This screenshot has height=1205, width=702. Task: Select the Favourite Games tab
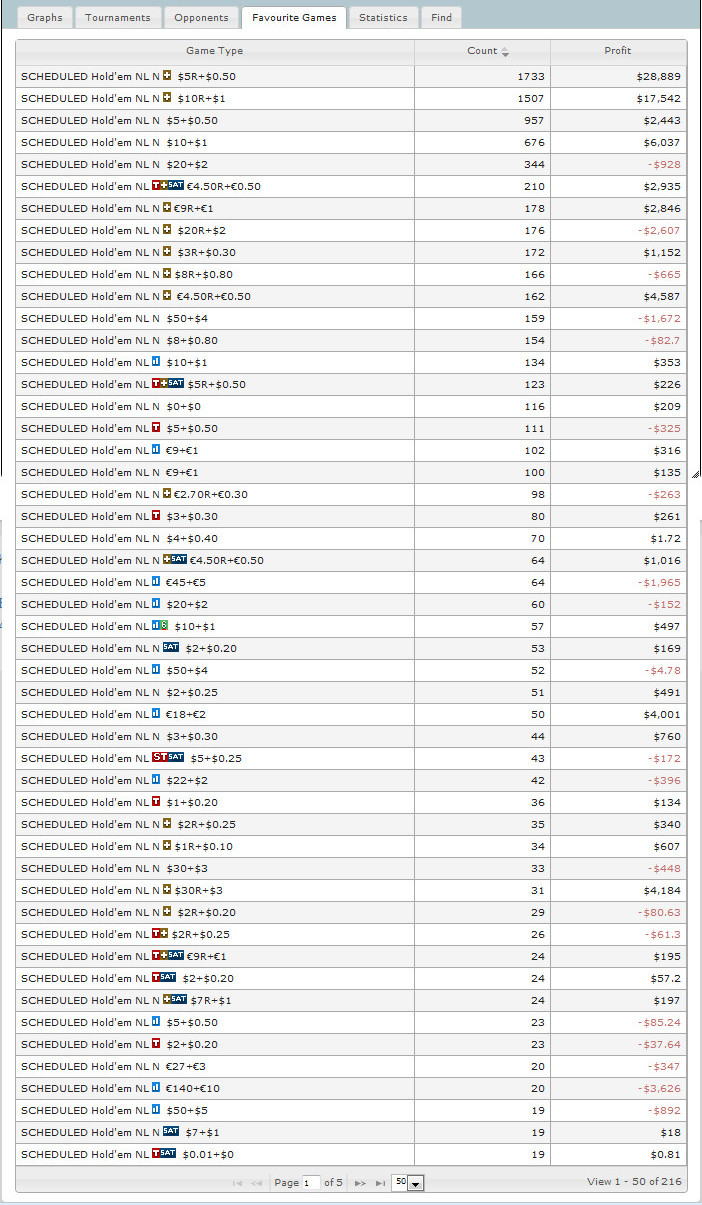pyautogui.click(x=294, y=17)
